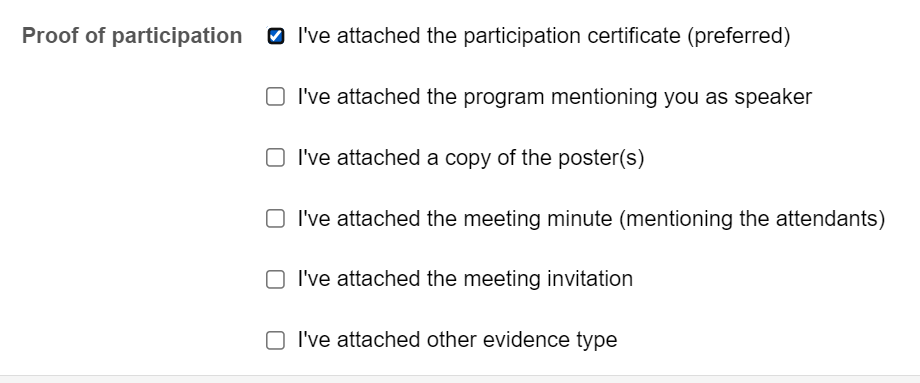Check the program mentioning speaker checkbox
920x383 pixels.
275,97
